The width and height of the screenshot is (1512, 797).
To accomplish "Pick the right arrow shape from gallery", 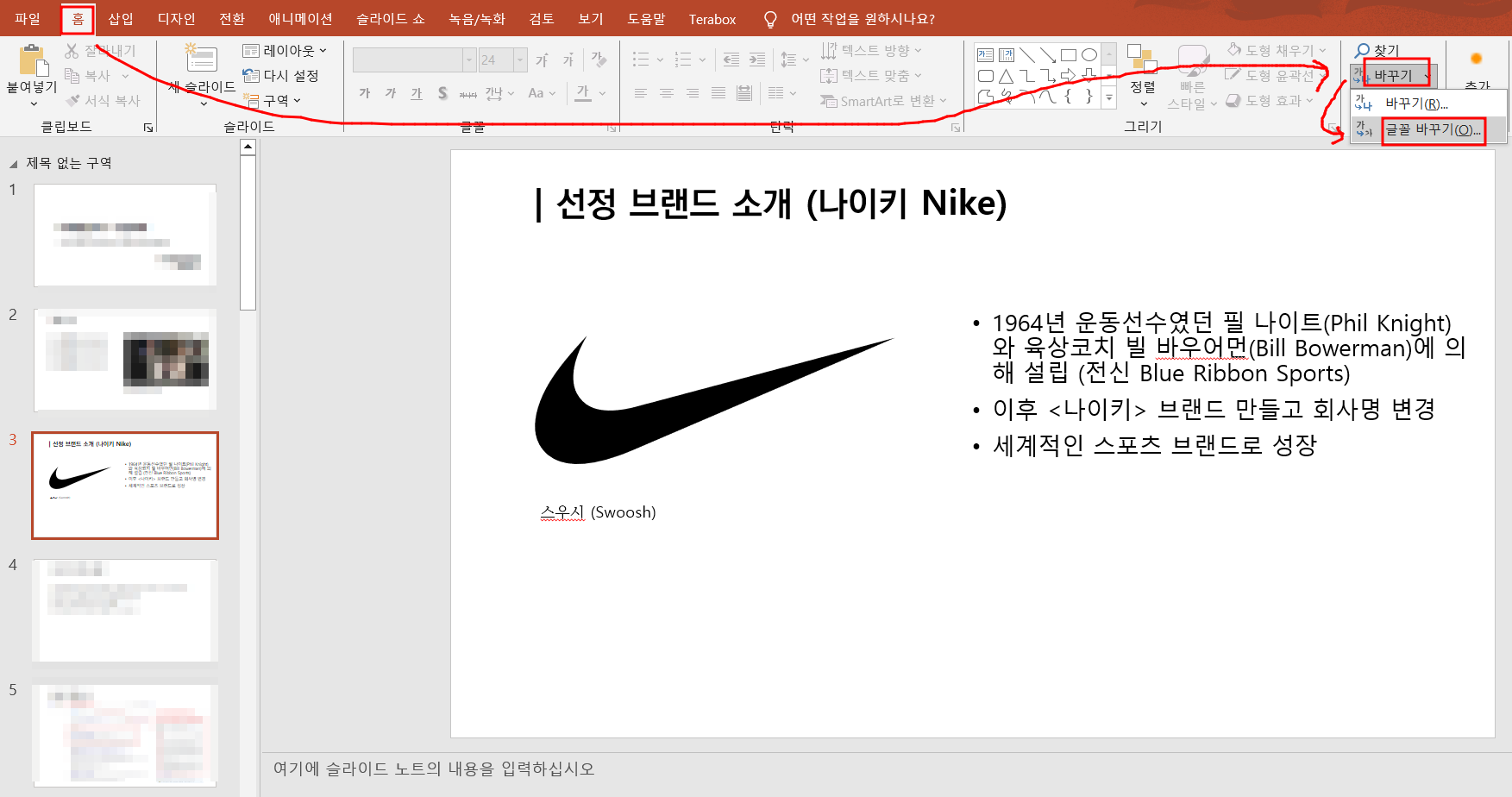I will pyautogui.click(x=1069, y=75).
